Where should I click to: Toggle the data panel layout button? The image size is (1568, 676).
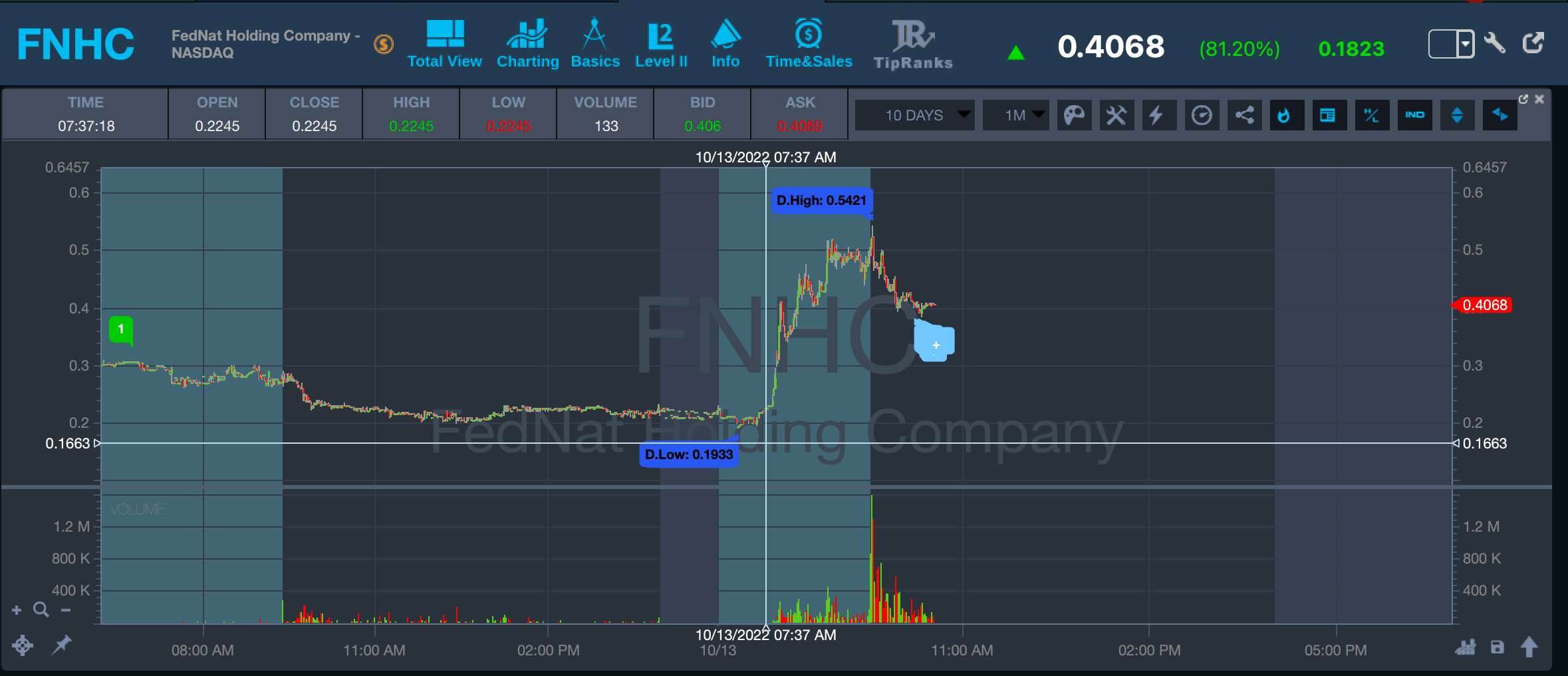[1329, 115]
